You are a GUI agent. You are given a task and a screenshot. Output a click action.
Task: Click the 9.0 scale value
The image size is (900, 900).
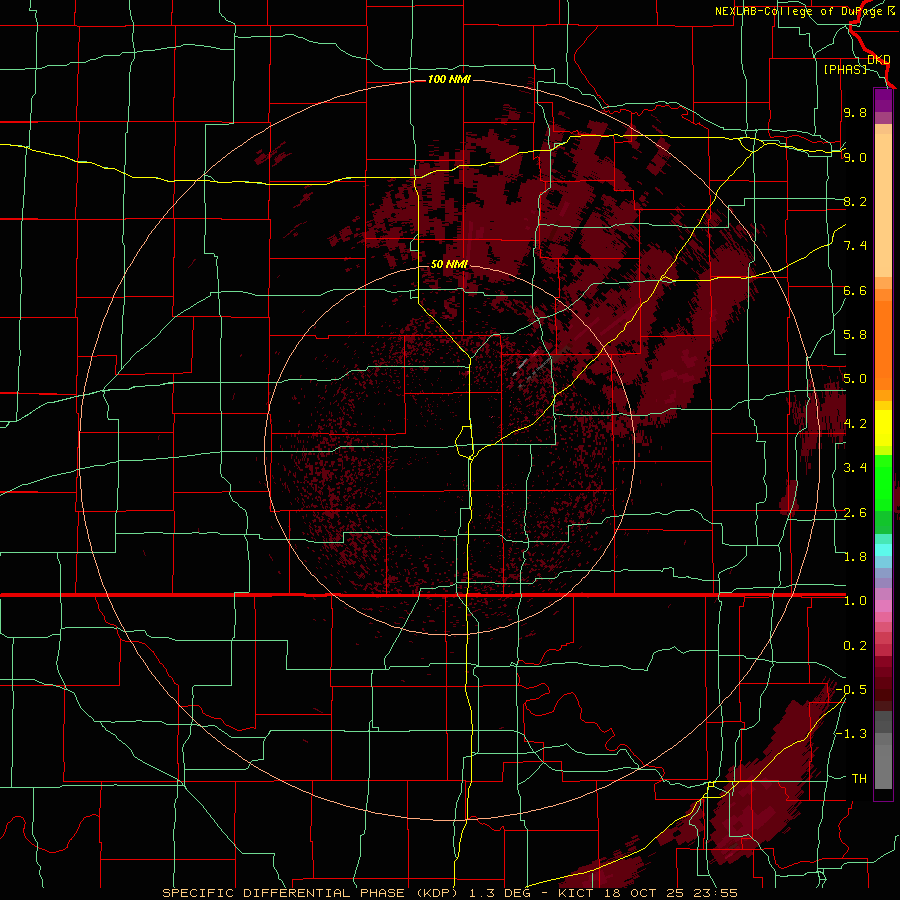(x=855, y=157)
